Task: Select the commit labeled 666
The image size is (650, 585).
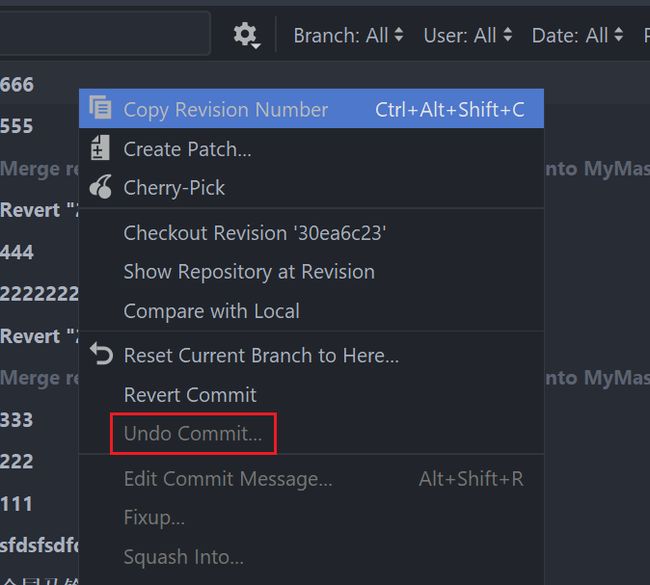Action: [x=17, y=85]
